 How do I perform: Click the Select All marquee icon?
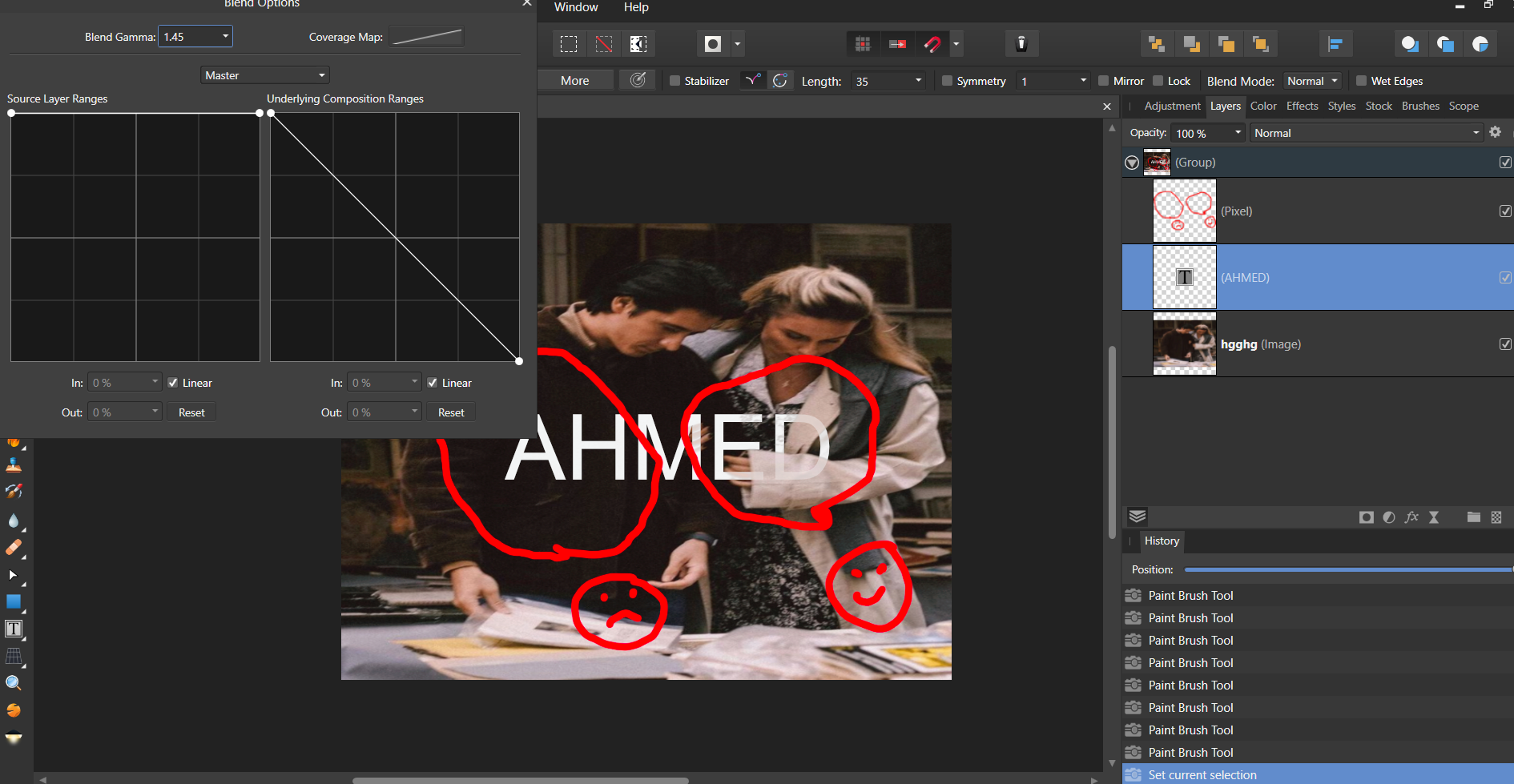(569, 44)
